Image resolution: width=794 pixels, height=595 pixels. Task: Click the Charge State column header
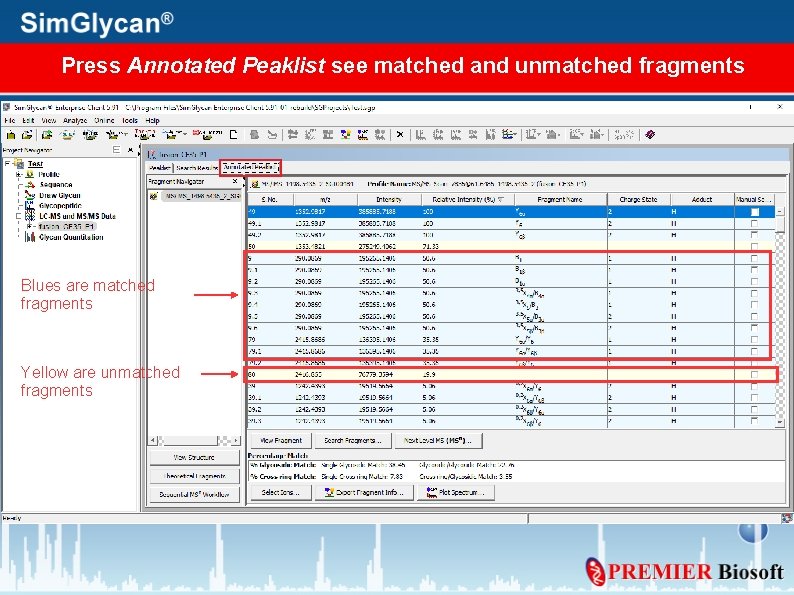639,200
